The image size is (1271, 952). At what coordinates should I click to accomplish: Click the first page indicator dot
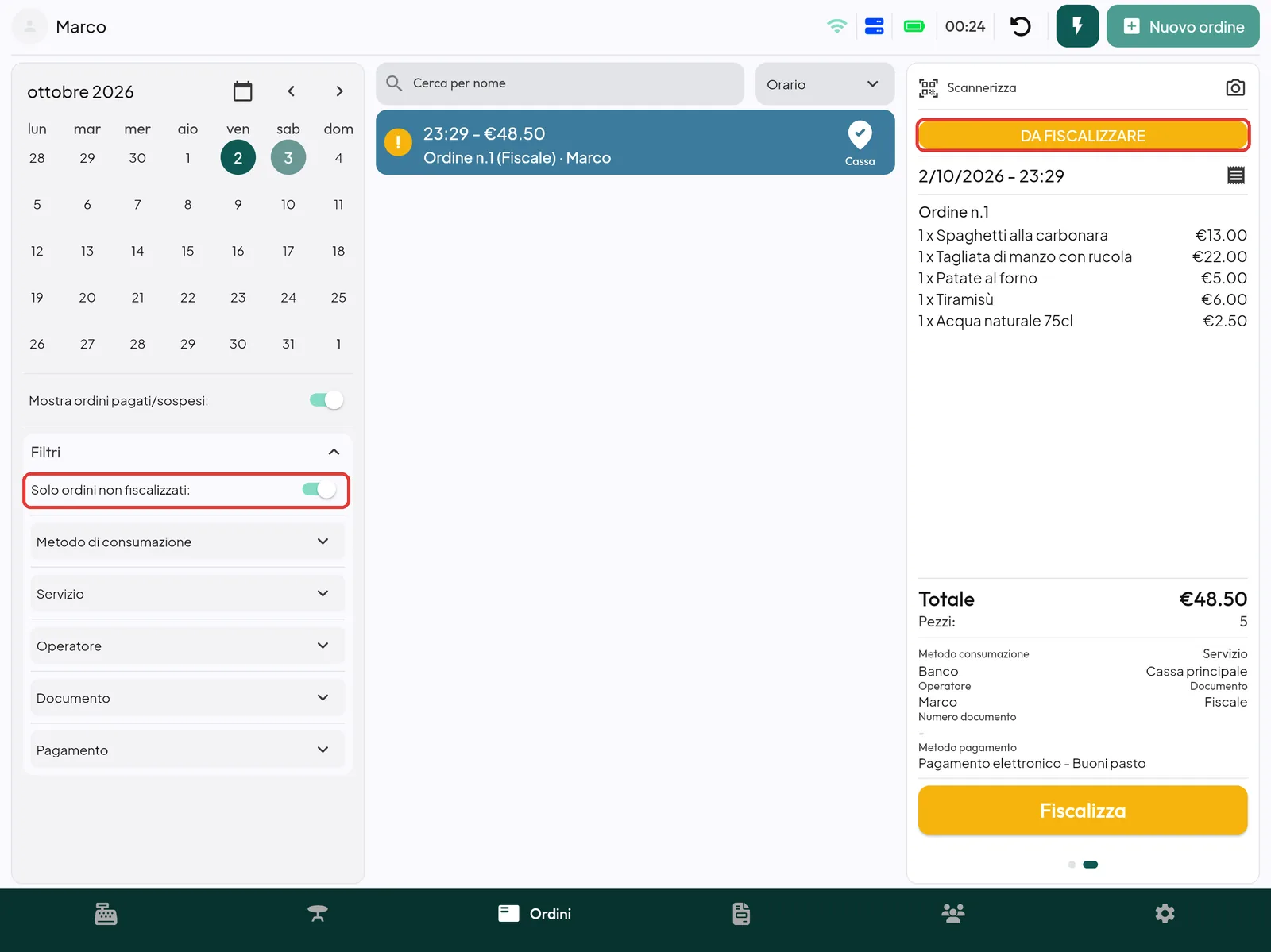[1072, 865]
